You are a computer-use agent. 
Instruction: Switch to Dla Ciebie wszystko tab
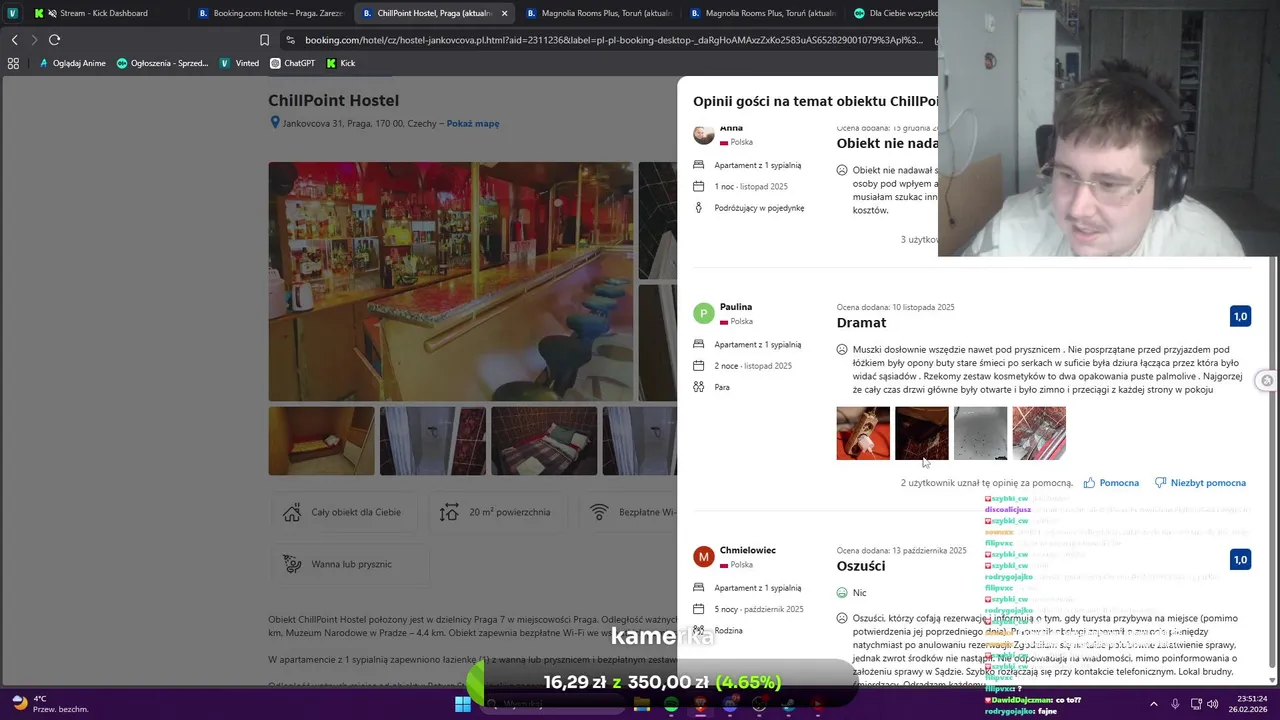pyautogui.click(x=895, y=13)
